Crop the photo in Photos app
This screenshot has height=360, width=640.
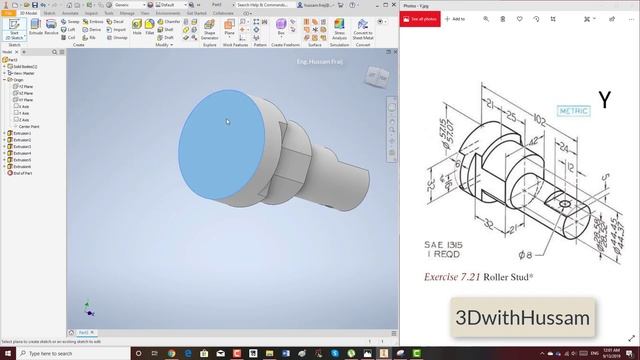(553, 19)
